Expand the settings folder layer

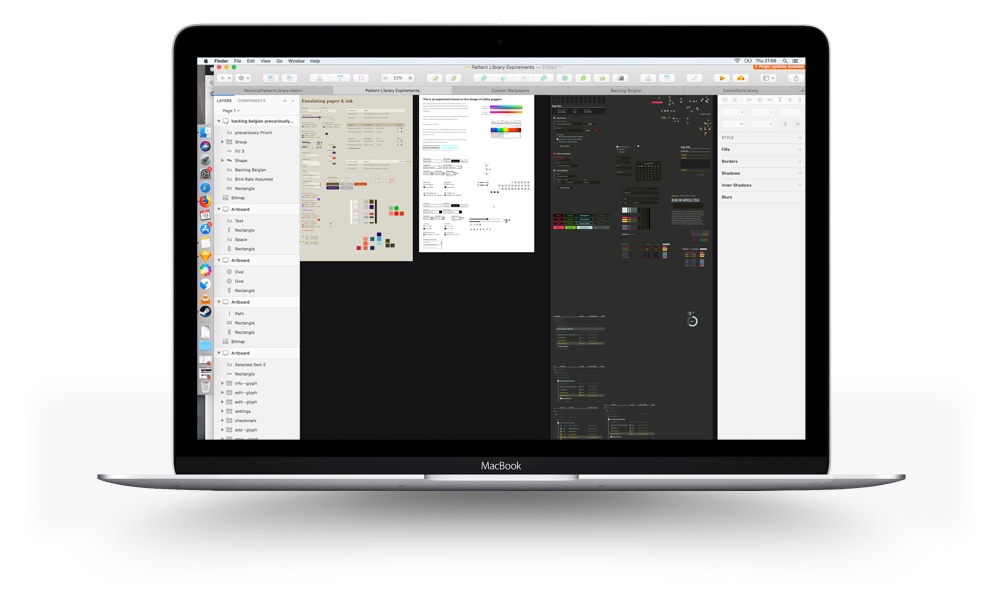[x=222, y=411]
